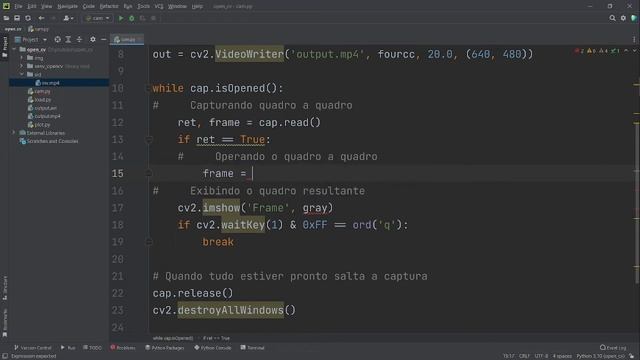Image resolution: width=640 pixels, height=360 pixels.
Task: Open the Version Control tool window
Action: 33,348
